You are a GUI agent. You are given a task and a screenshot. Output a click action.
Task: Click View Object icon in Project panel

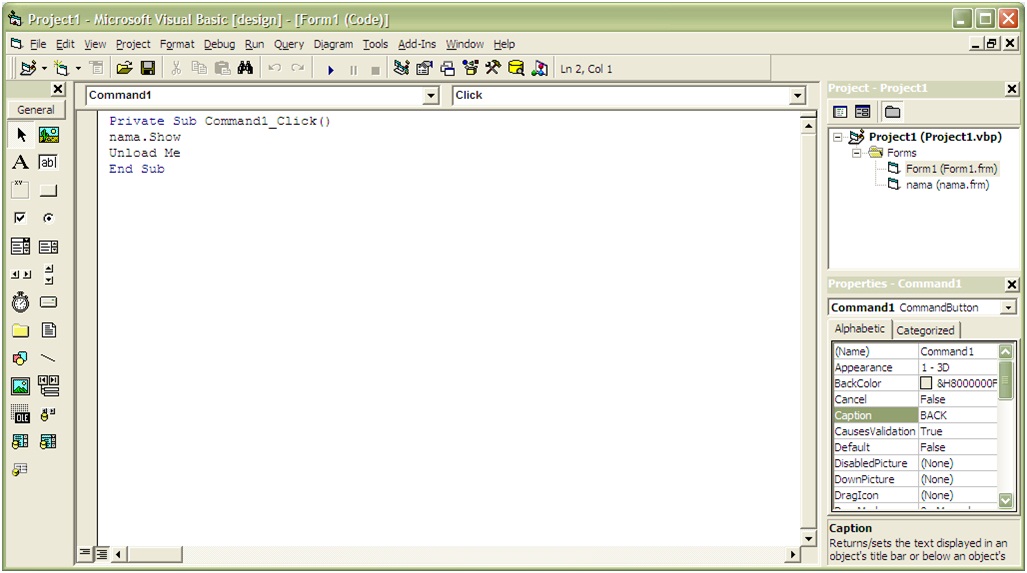[x=863, y=112]
